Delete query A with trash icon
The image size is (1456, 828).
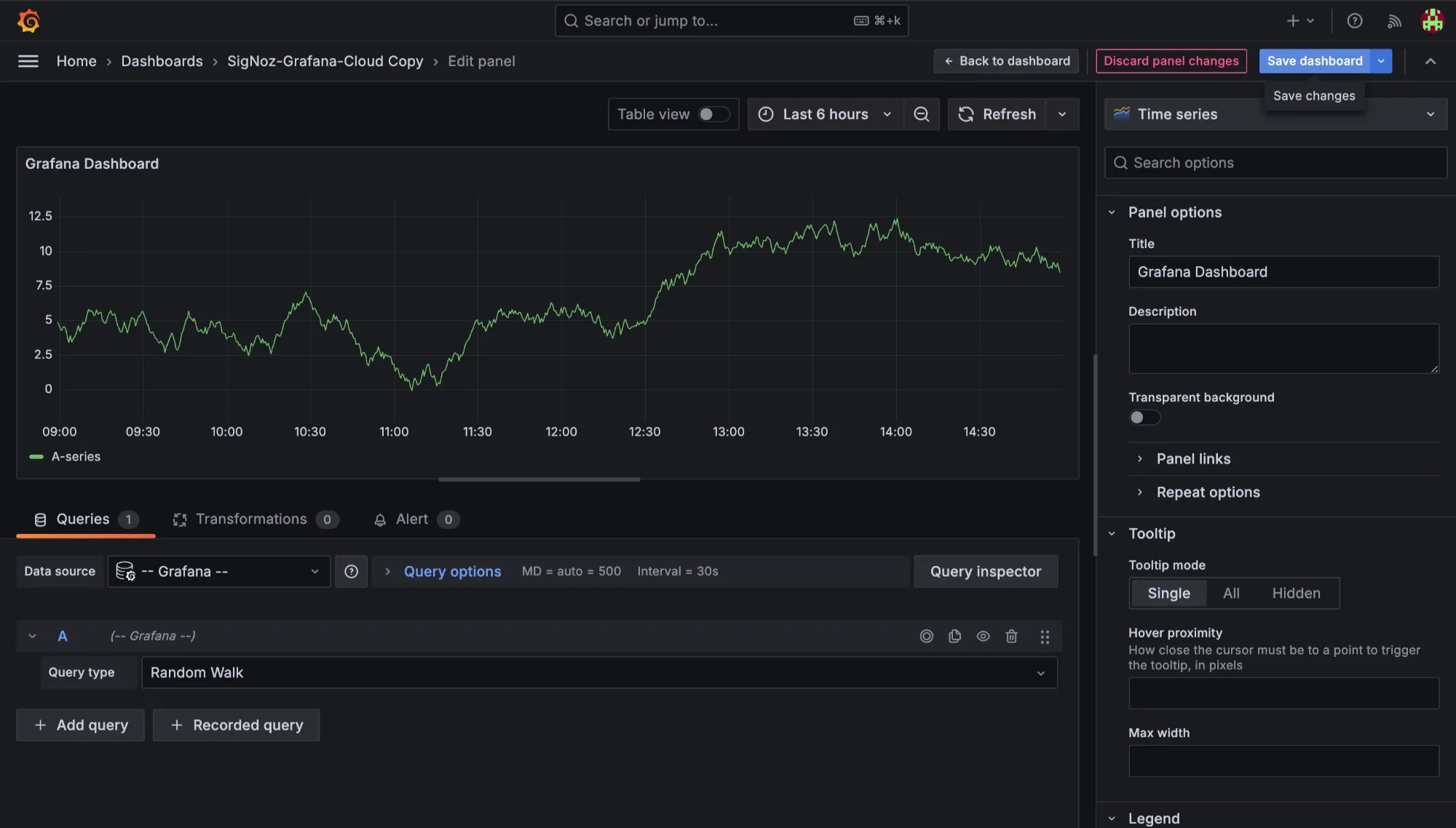1011,637
